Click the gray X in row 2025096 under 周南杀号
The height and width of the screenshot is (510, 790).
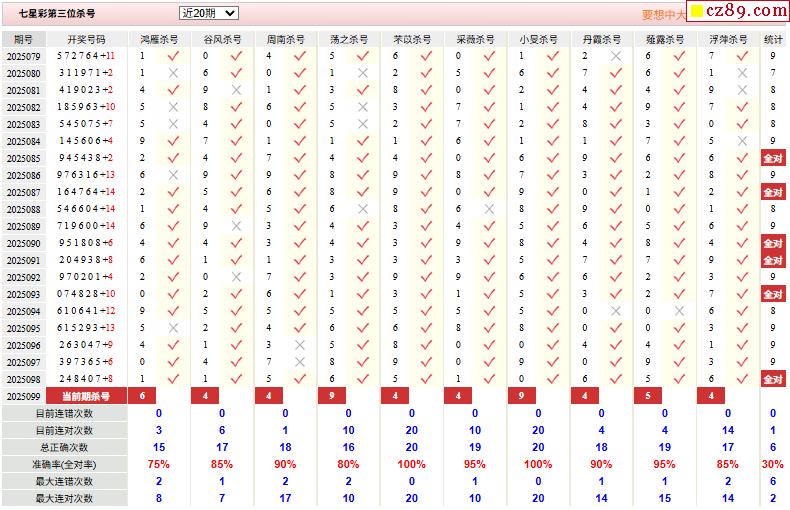[300, 345]
